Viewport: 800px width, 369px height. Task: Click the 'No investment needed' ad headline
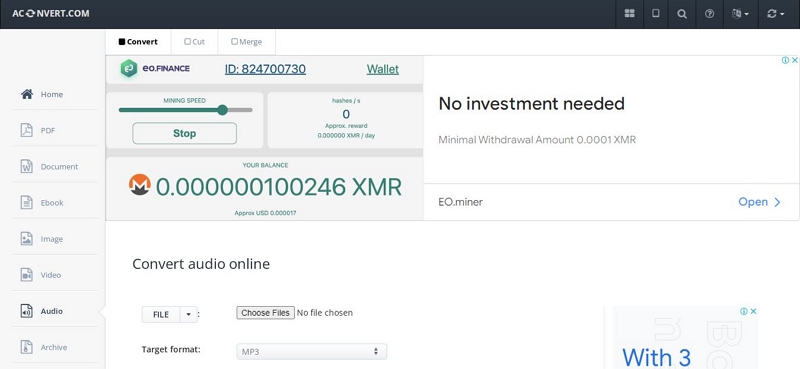[532, 104]
